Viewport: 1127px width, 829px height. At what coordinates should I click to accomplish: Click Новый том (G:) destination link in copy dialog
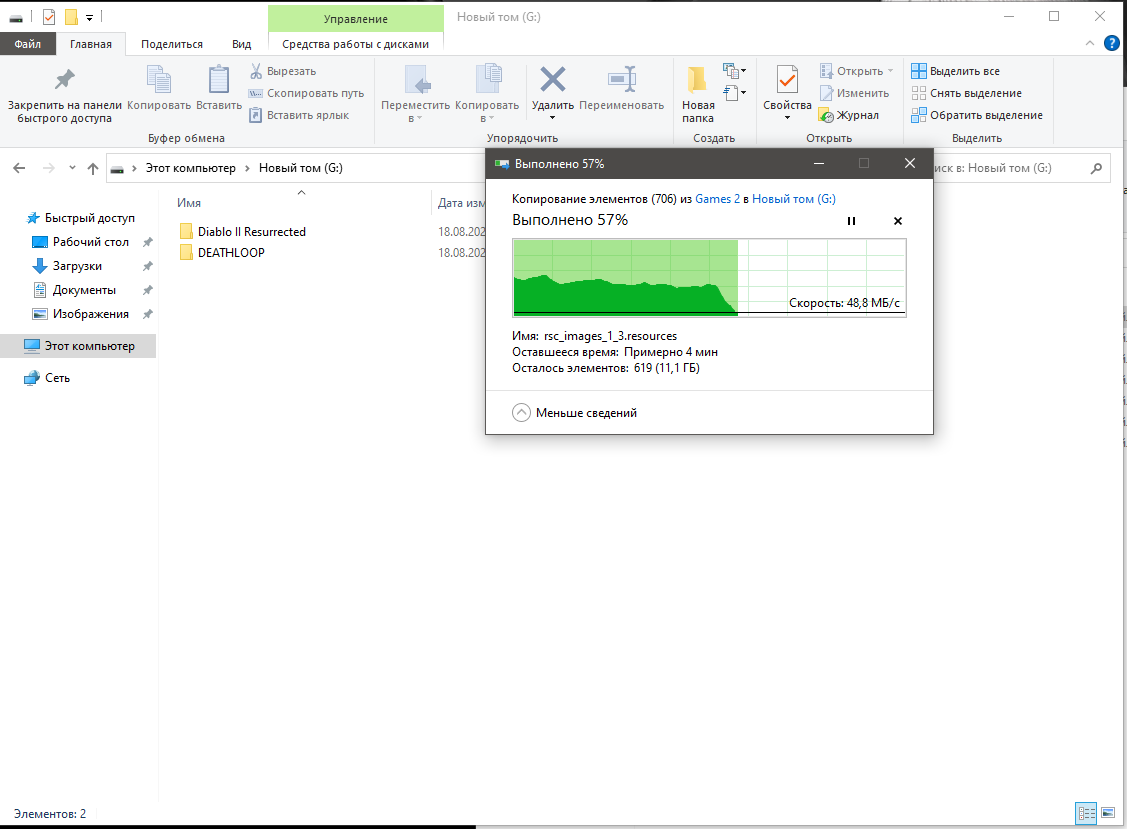click(794, 199)
